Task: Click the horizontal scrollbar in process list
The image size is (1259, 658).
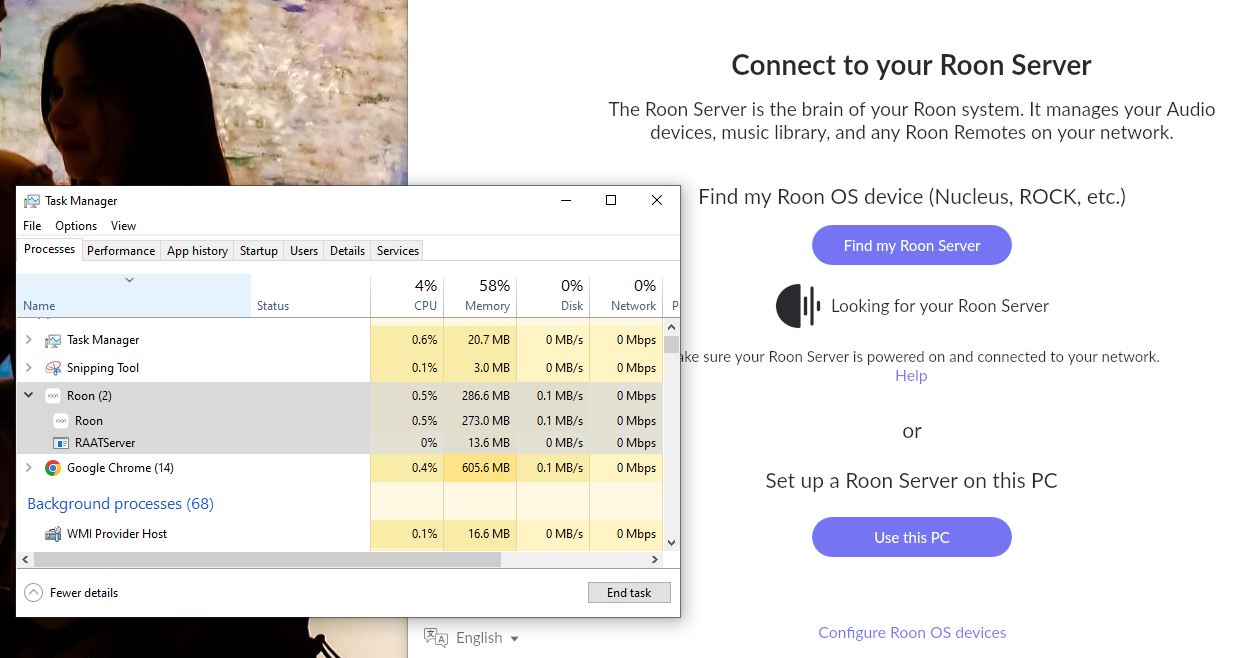Action: click(x=260, y=560)
